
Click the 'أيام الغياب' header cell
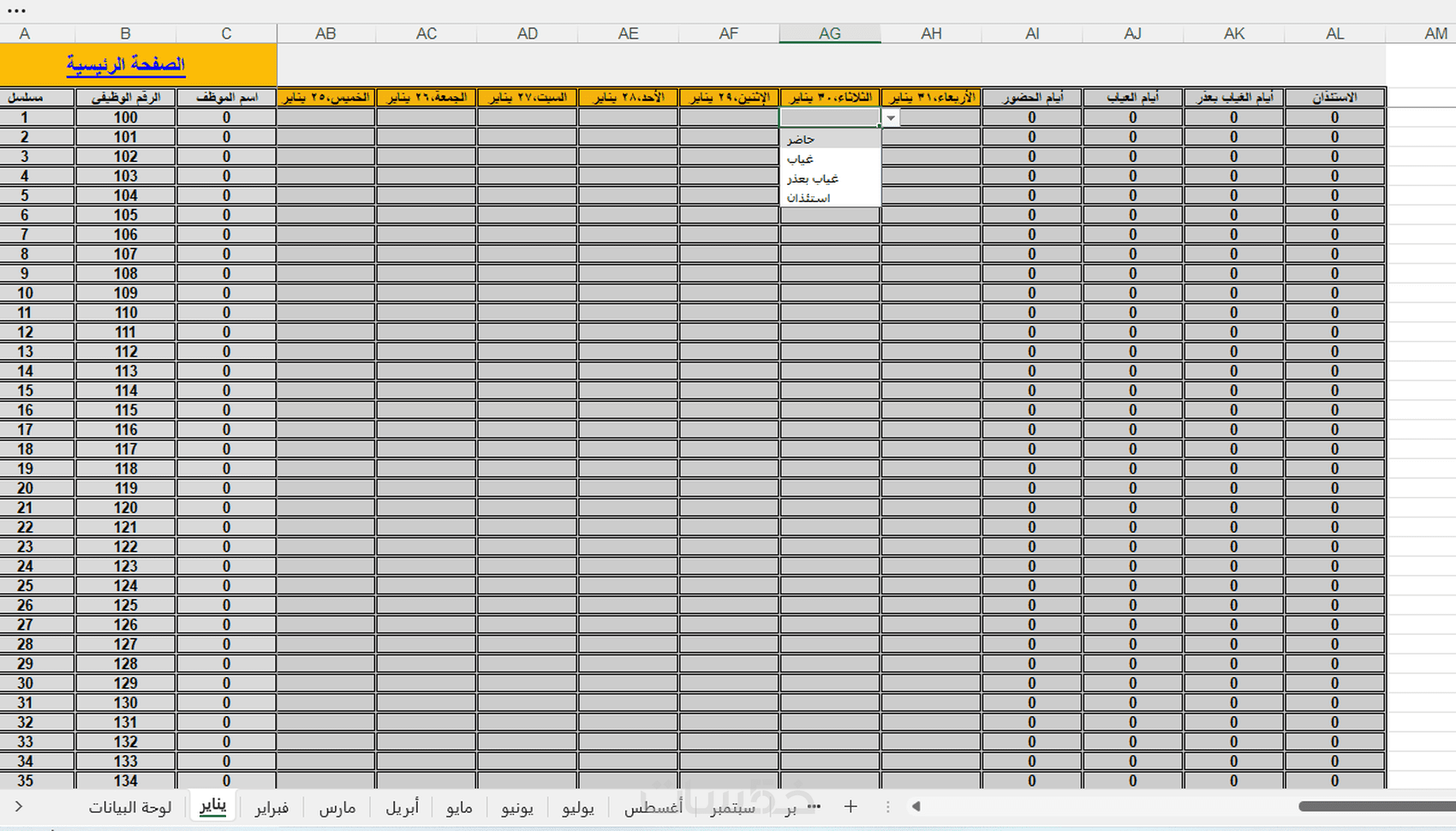(1133, 98)
